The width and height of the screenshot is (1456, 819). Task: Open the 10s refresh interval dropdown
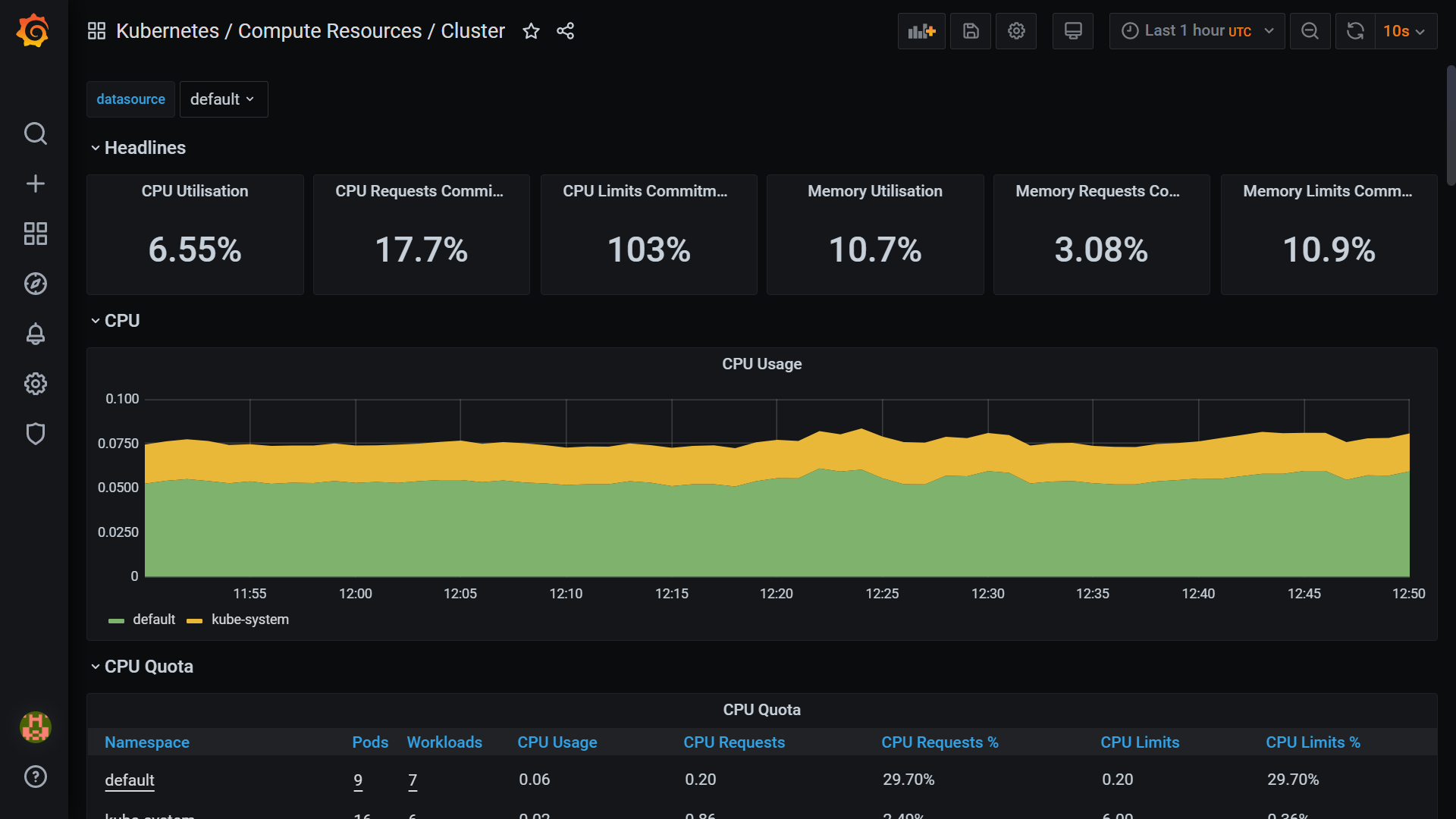click(x=1404, y=31)
